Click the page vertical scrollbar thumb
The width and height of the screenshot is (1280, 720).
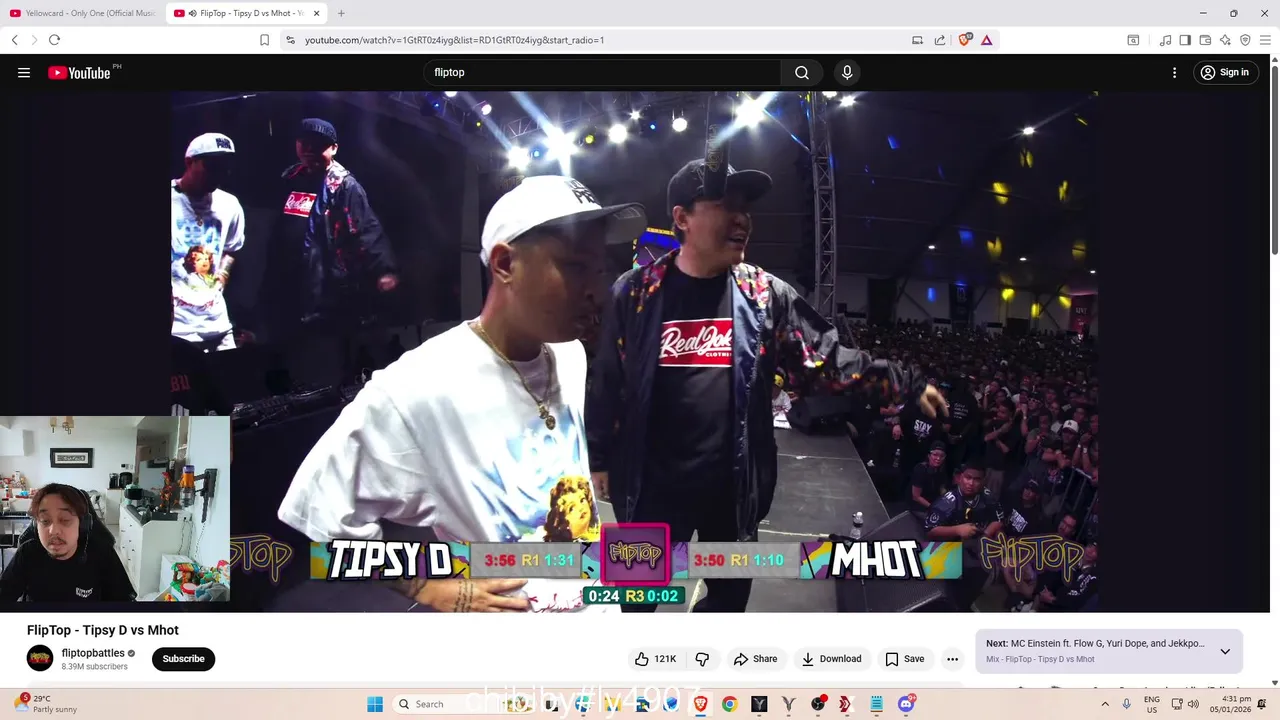coord(1274,160)
